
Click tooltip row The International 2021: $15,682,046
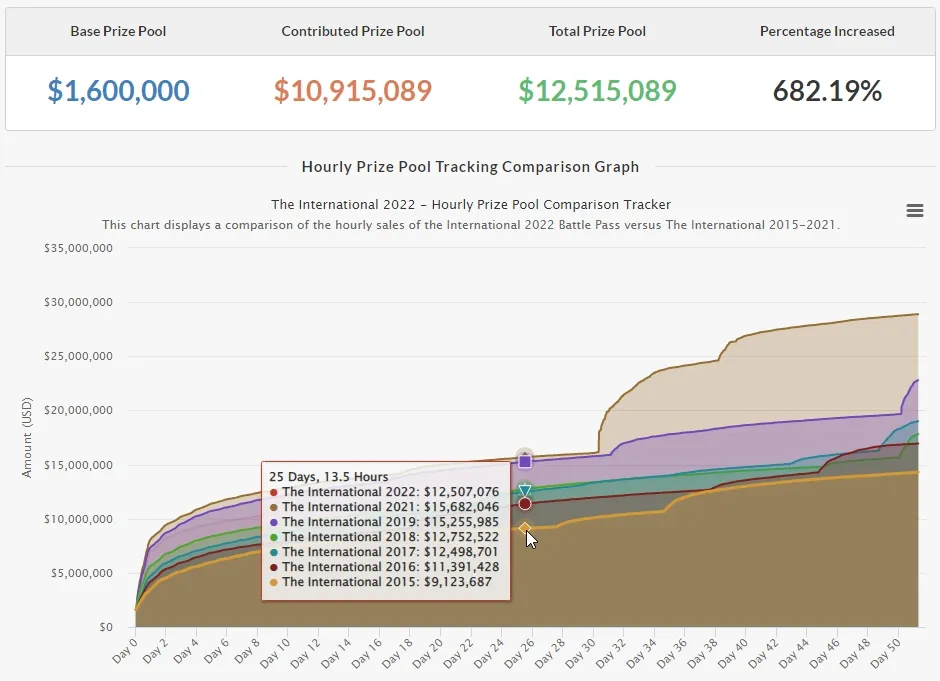point(384,507)
